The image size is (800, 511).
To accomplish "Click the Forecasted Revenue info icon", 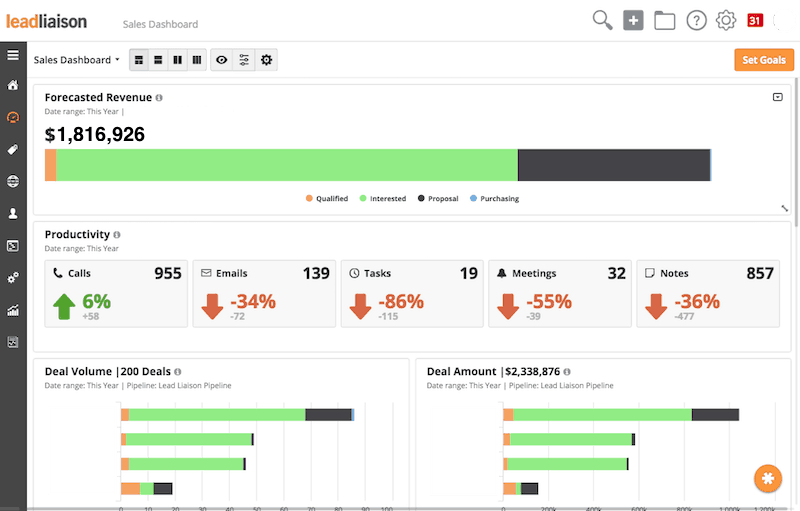I will pyautogui.click(x=159, y=97).
